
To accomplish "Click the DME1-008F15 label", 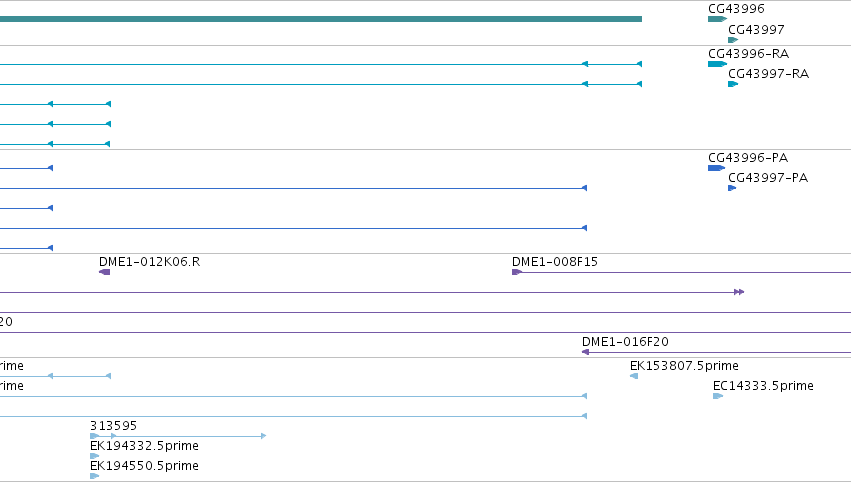I will click(x=555, y=262).
